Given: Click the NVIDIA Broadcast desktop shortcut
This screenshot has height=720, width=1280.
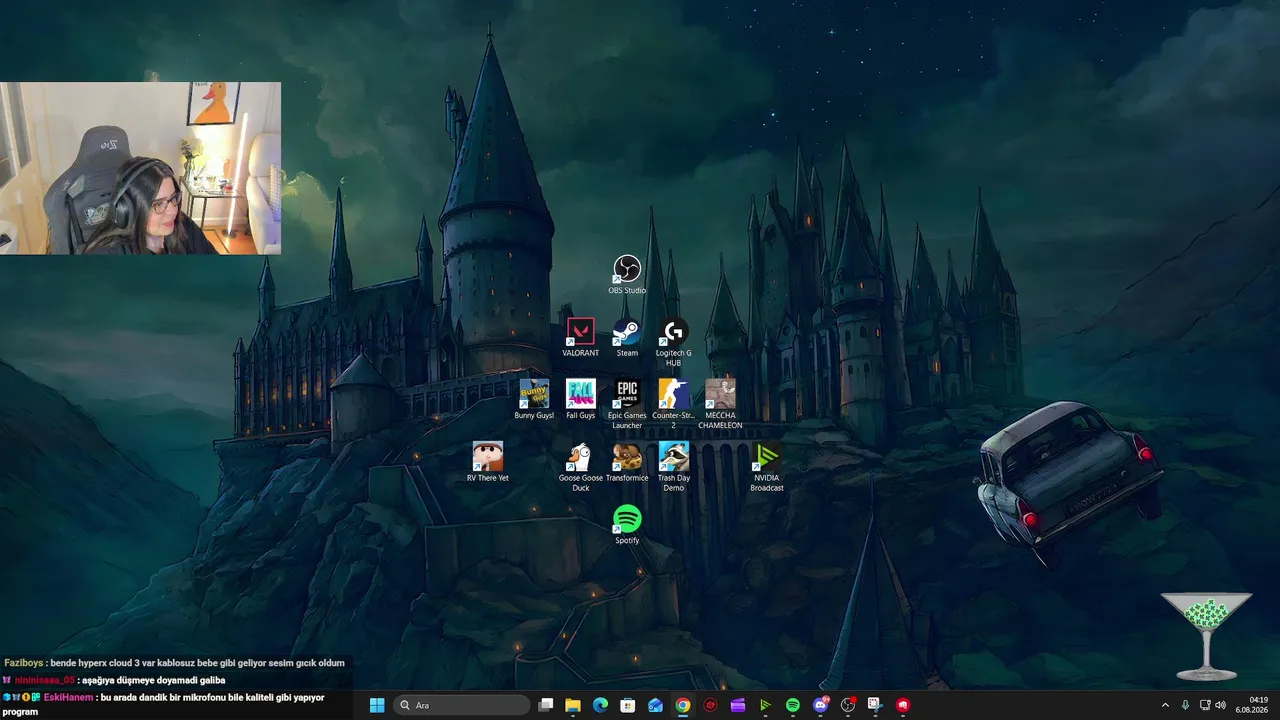Looking at the screenshot, I should (767, 467).
